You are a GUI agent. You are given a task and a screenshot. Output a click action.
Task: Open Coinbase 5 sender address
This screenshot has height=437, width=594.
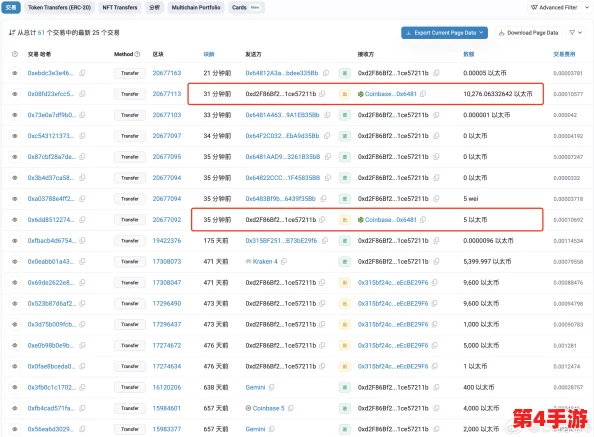(268, 408)
